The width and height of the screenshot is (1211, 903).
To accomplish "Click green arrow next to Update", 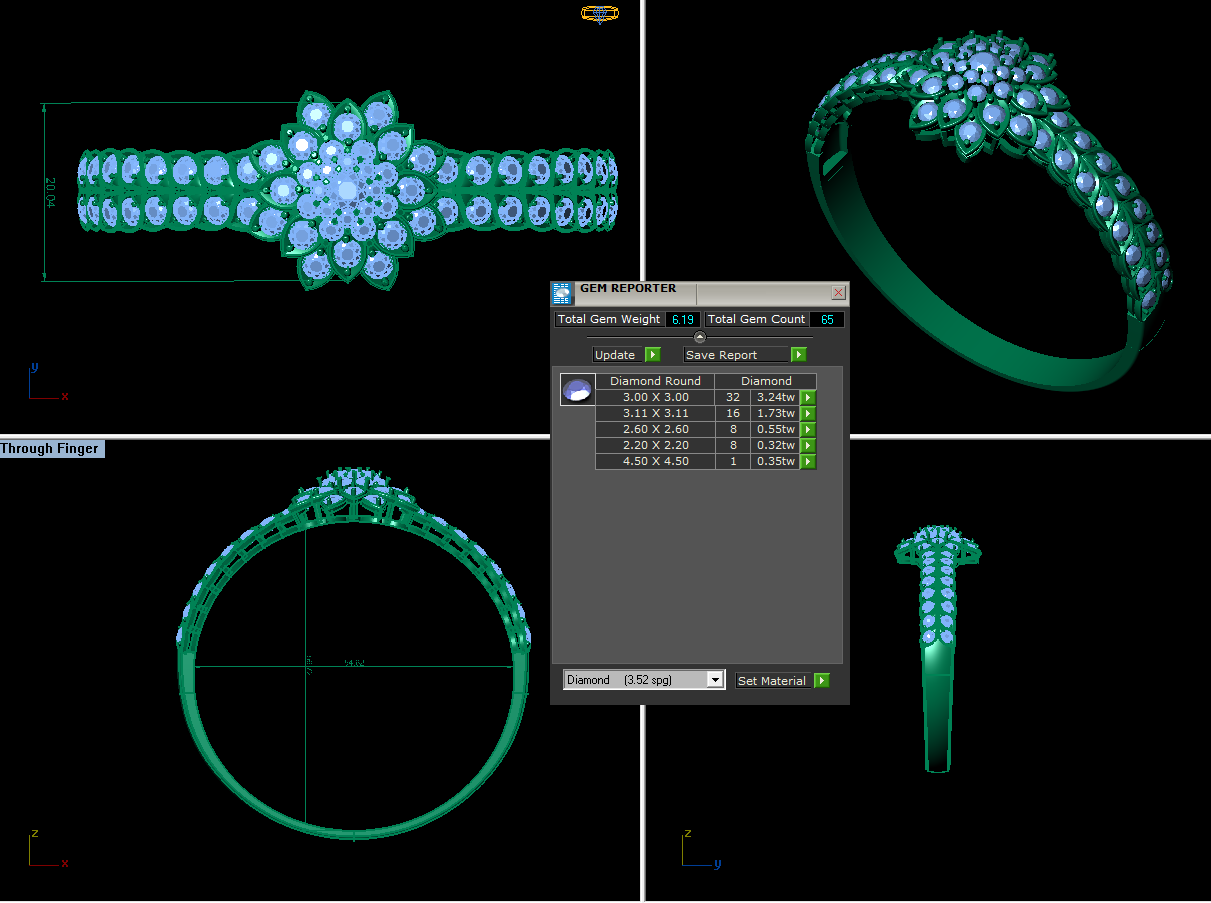I will point(652,354).
